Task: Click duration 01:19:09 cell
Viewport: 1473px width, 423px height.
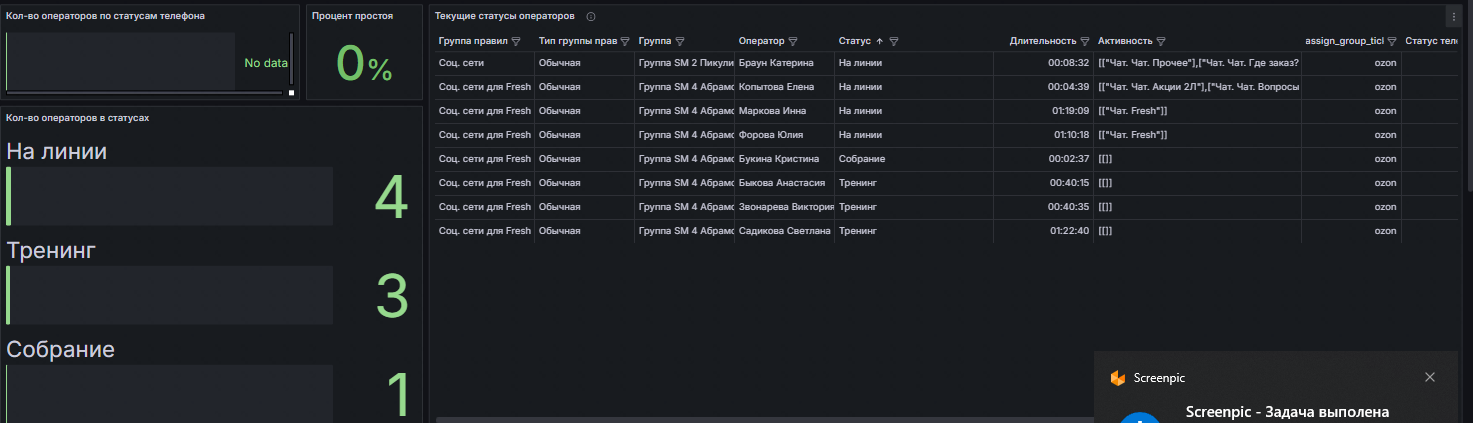Action: point(1044,111)
